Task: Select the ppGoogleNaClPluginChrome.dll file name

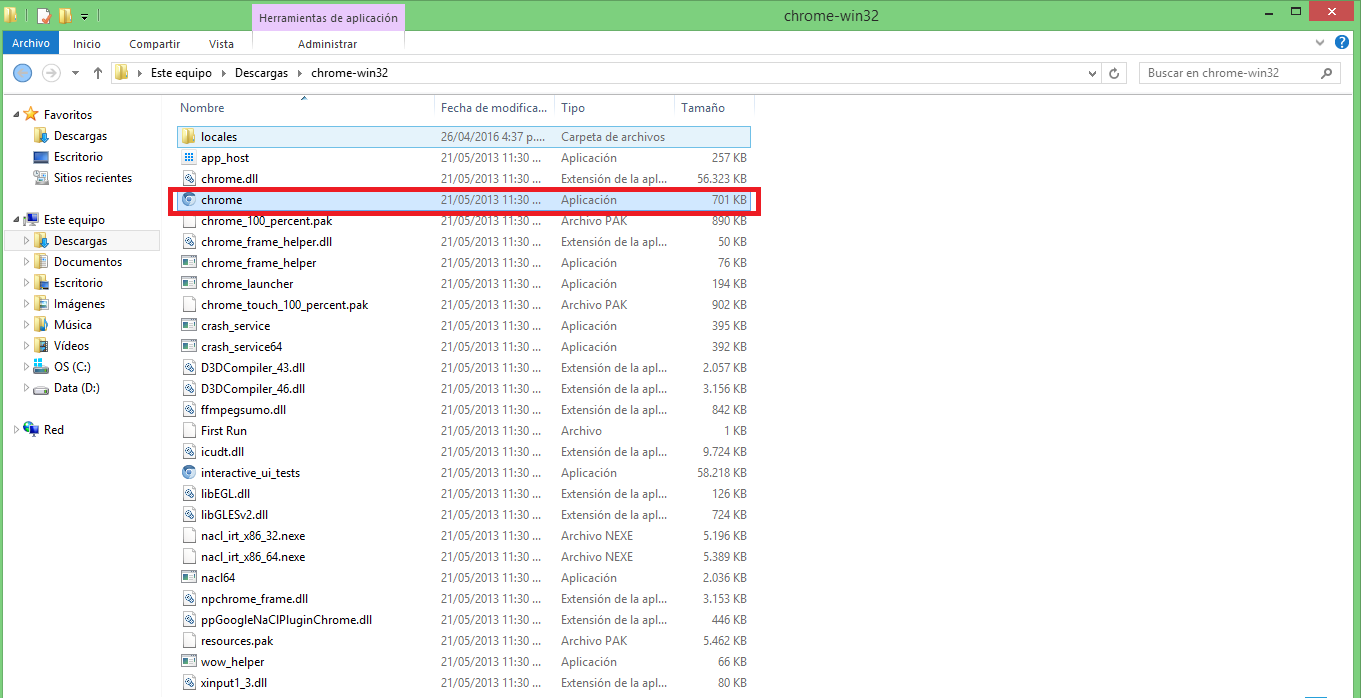Action: pyautogui.click(x=286, y=620)
